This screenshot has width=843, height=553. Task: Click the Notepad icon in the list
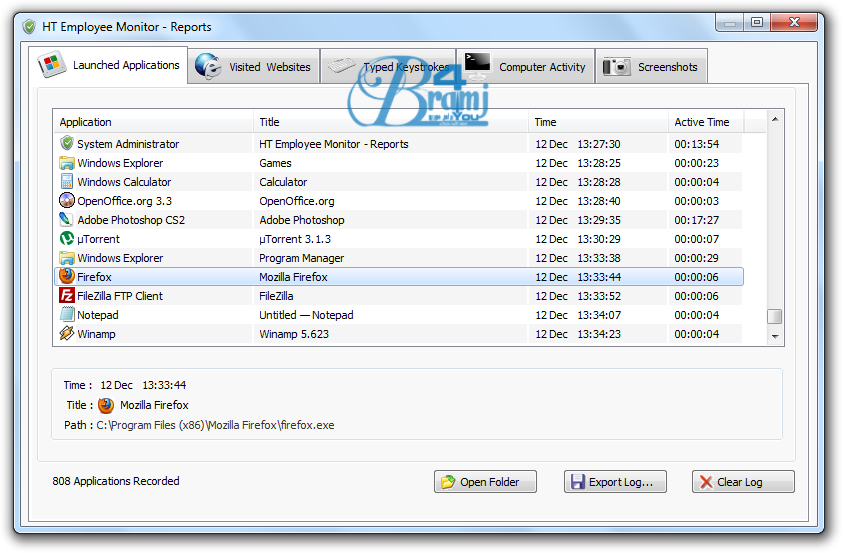click(67, 315)
